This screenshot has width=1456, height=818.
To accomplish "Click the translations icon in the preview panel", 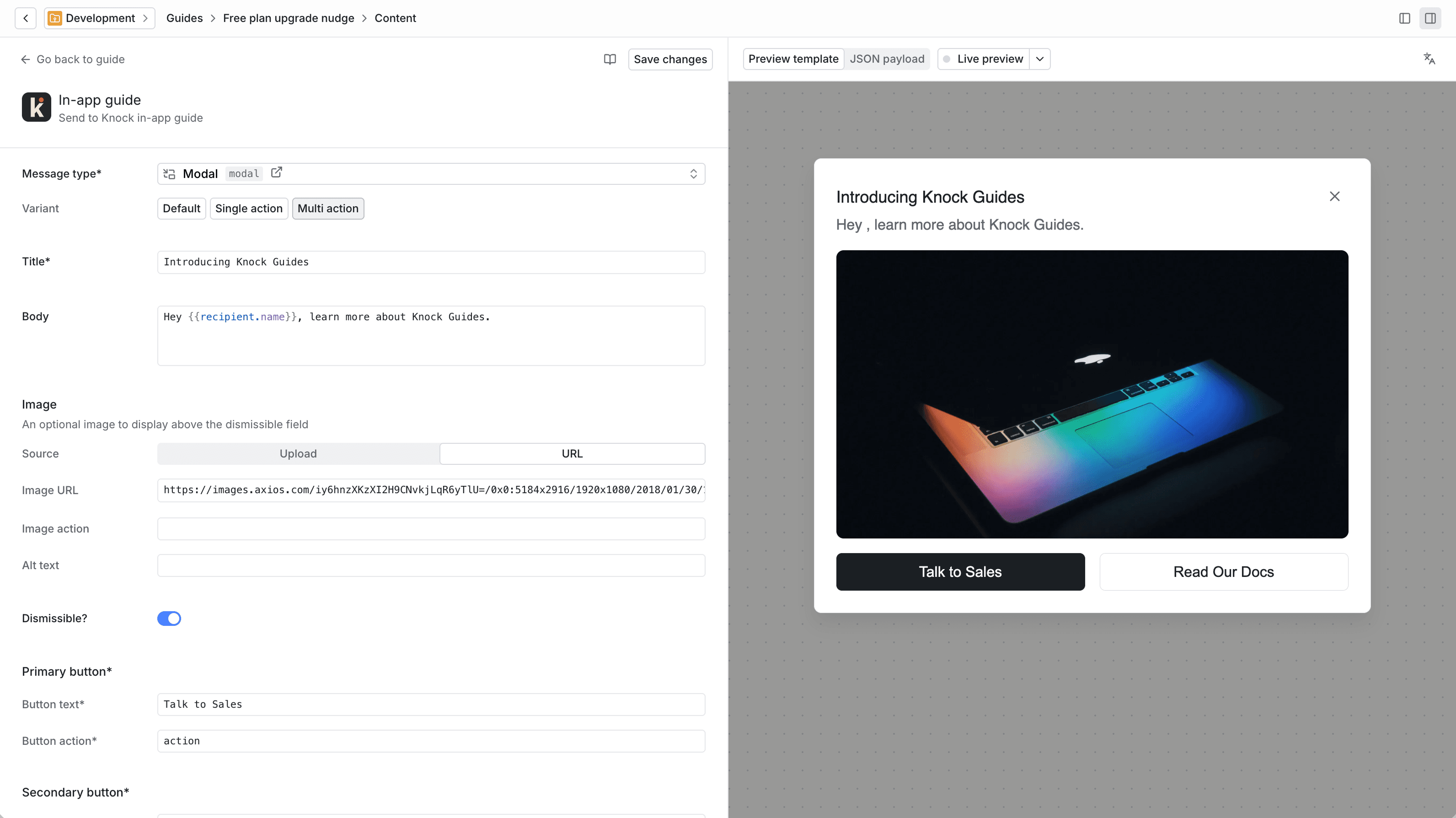I will [x=1429, y=59].
